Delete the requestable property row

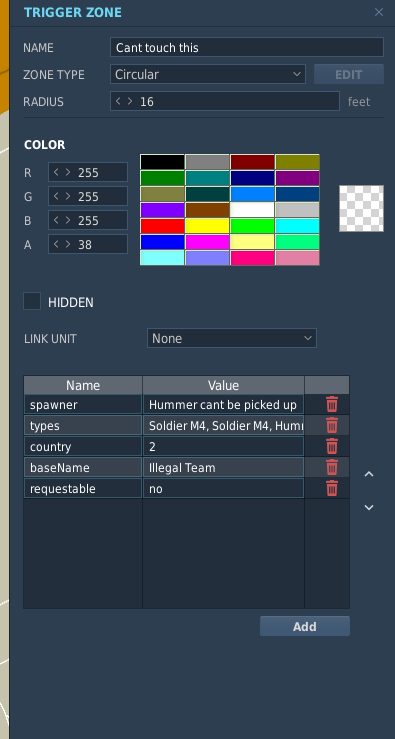click(x=332, y=488)
